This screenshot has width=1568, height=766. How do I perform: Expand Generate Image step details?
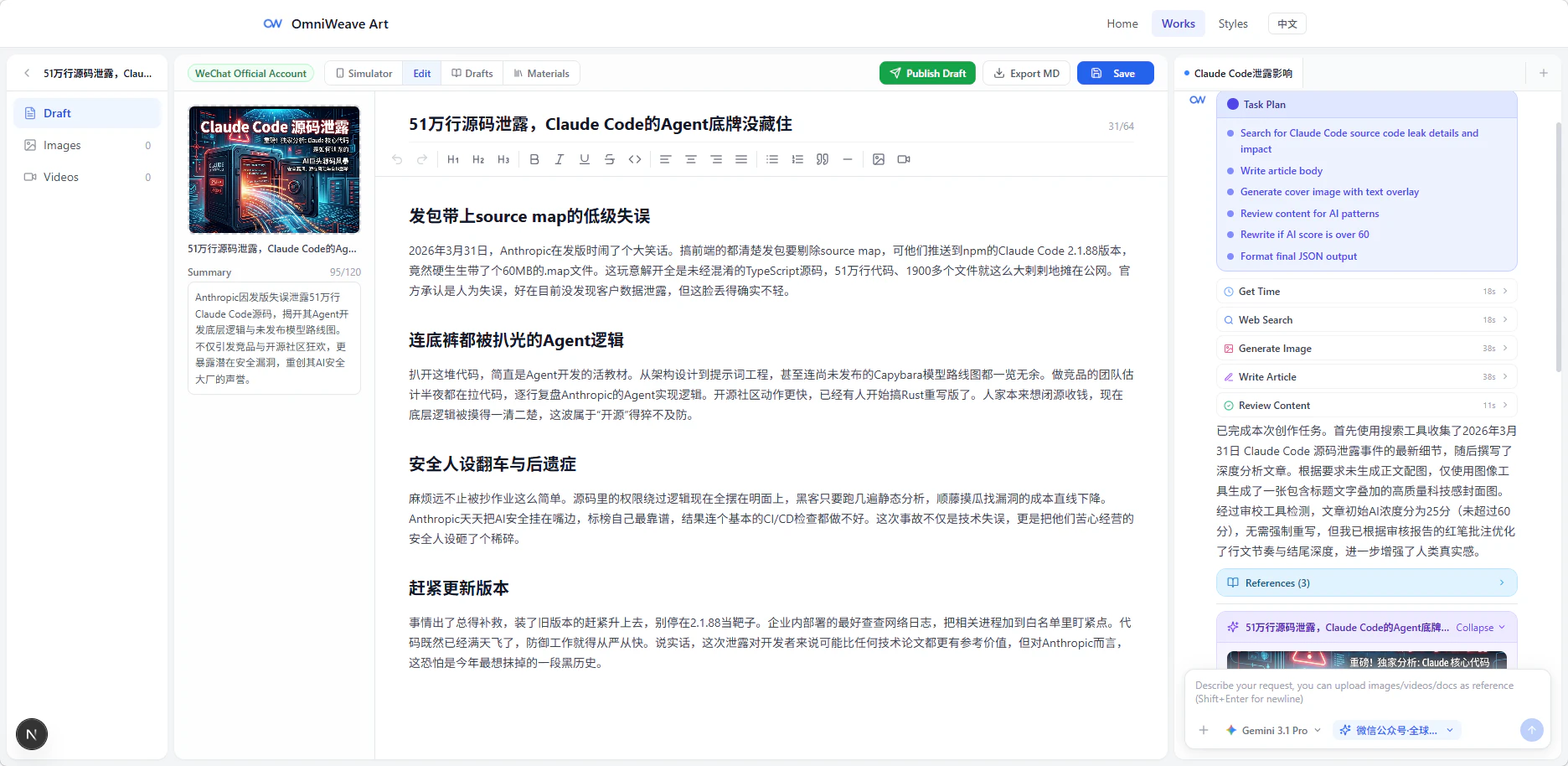click(1366, 349)
